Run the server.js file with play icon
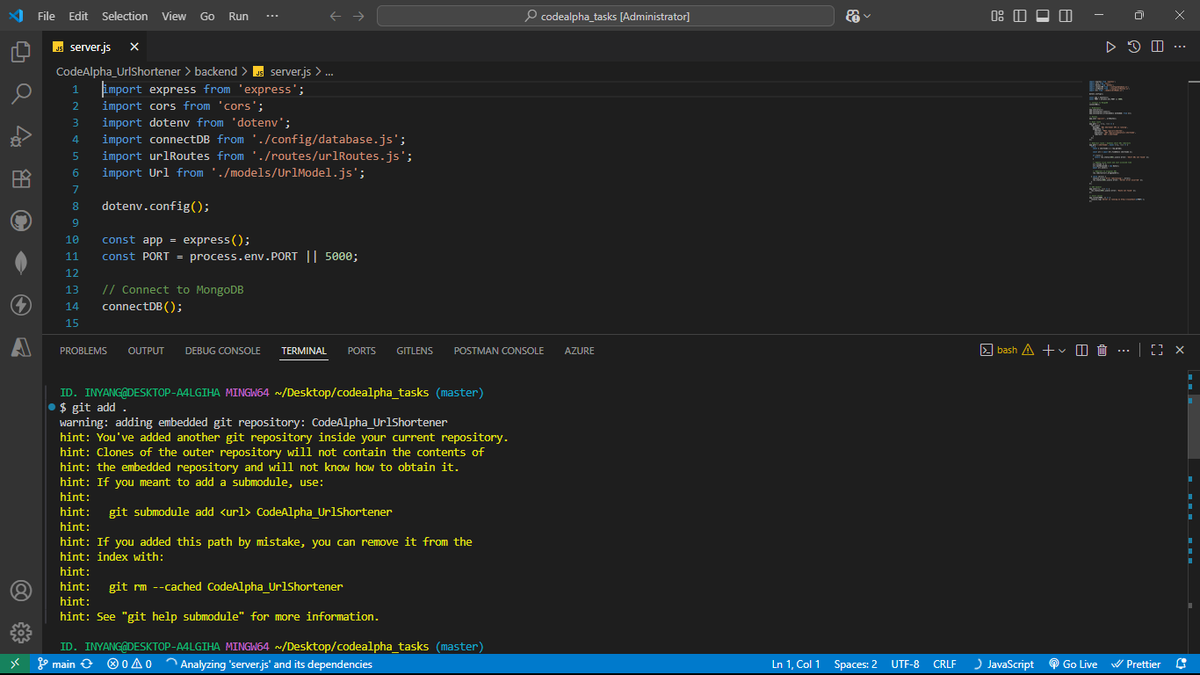This screenshot has width=1200, height=675. [x=1109, y=47]
